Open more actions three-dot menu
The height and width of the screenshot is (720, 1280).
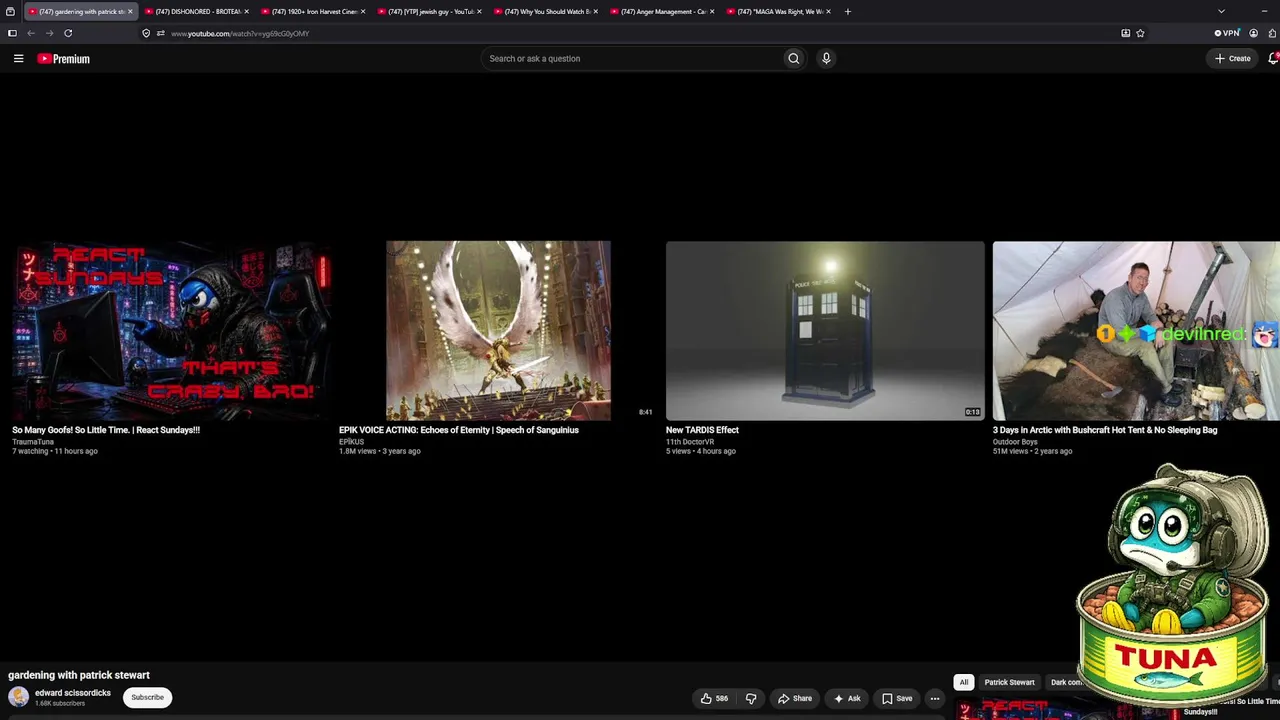pos(935,698)
